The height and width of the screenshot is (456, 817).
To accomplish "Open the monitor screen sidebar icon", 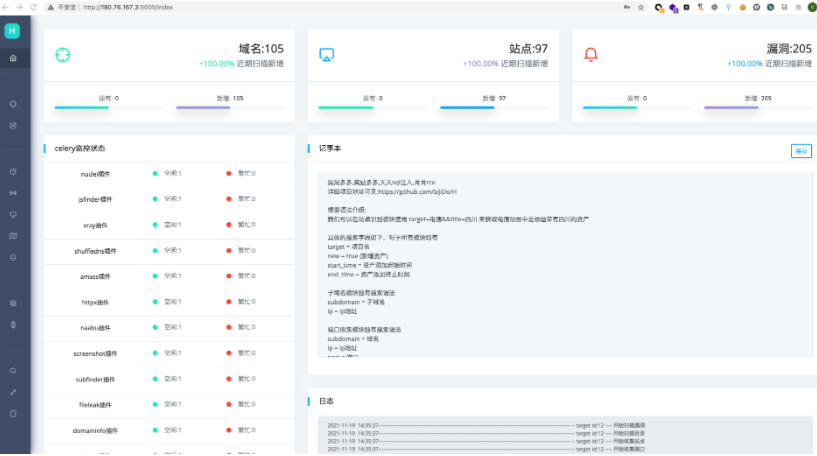I will (x=13, y=215).
